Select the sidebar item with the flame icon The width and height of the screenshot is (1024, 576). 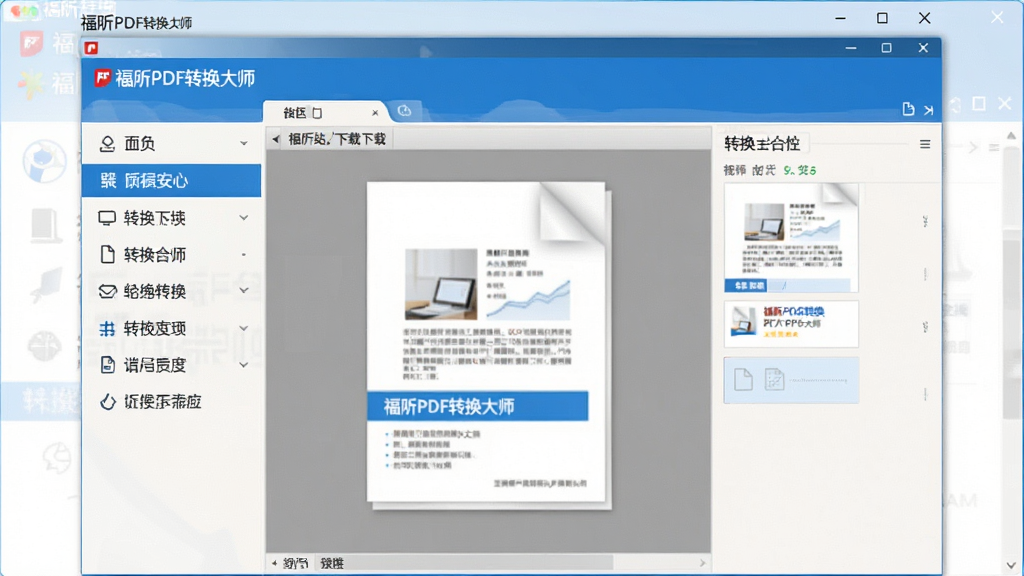(x=171, y=402)
